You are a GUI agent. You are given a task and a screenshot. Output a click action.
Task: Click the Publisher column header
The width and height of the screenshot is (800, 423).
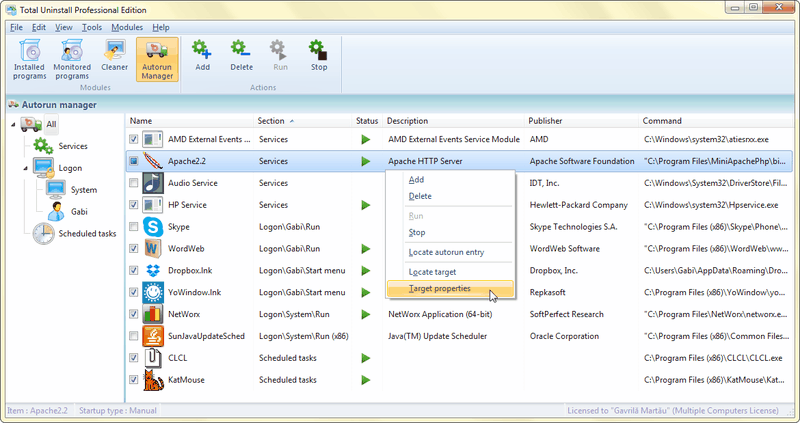(x=545, y=121)
